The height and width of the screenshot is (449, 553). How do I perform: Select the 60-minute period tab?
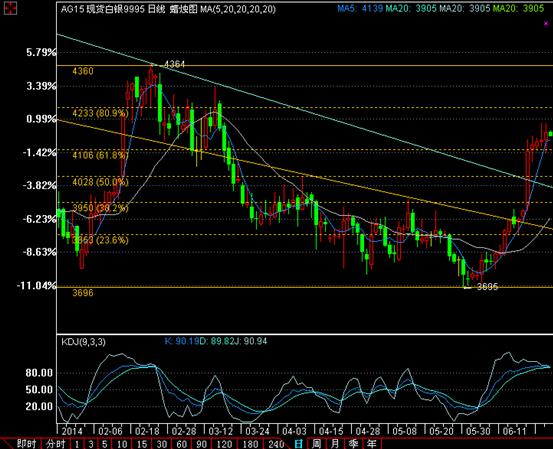click(x=181, y=444)
